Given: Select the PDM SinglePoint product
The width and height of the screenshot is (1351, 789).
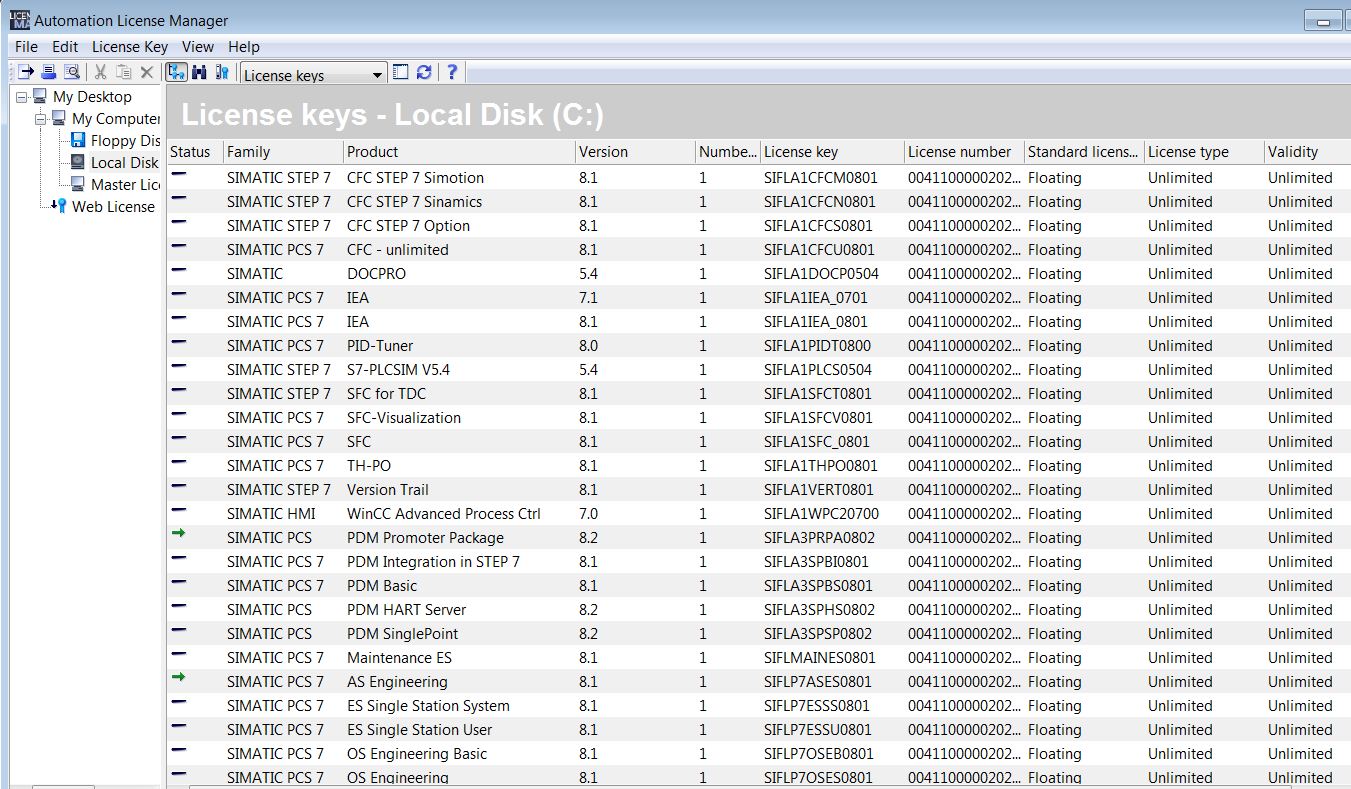Looking at the screenshot, I should click(402, 634).
